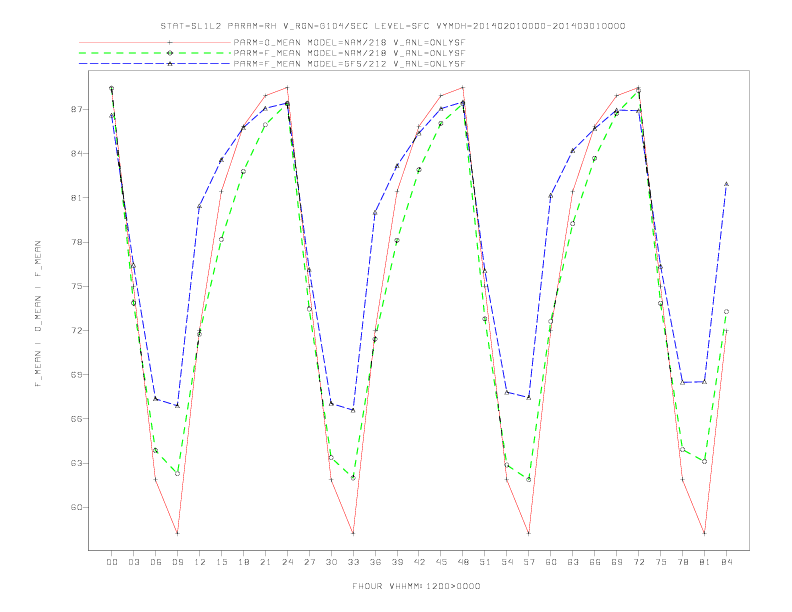Click x-axis forecast hour label 60
The image size is (792, 612).
click(x=551, y=562)
